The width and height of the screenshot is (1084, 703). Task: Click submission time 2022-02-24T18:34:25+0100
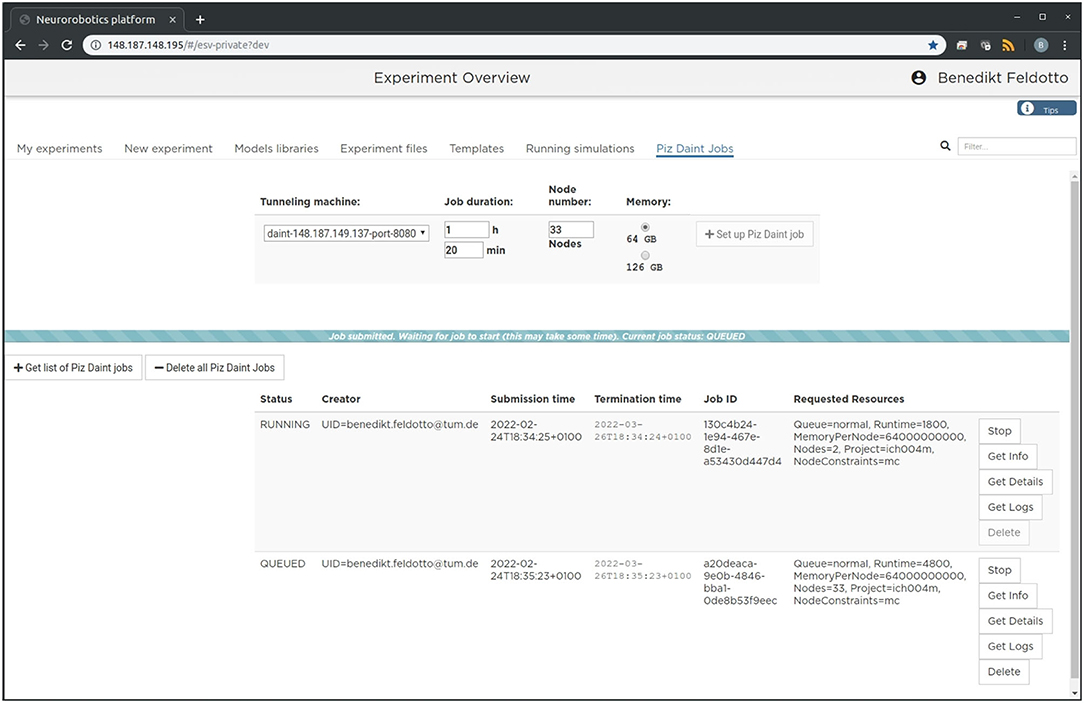coord(536,431)
